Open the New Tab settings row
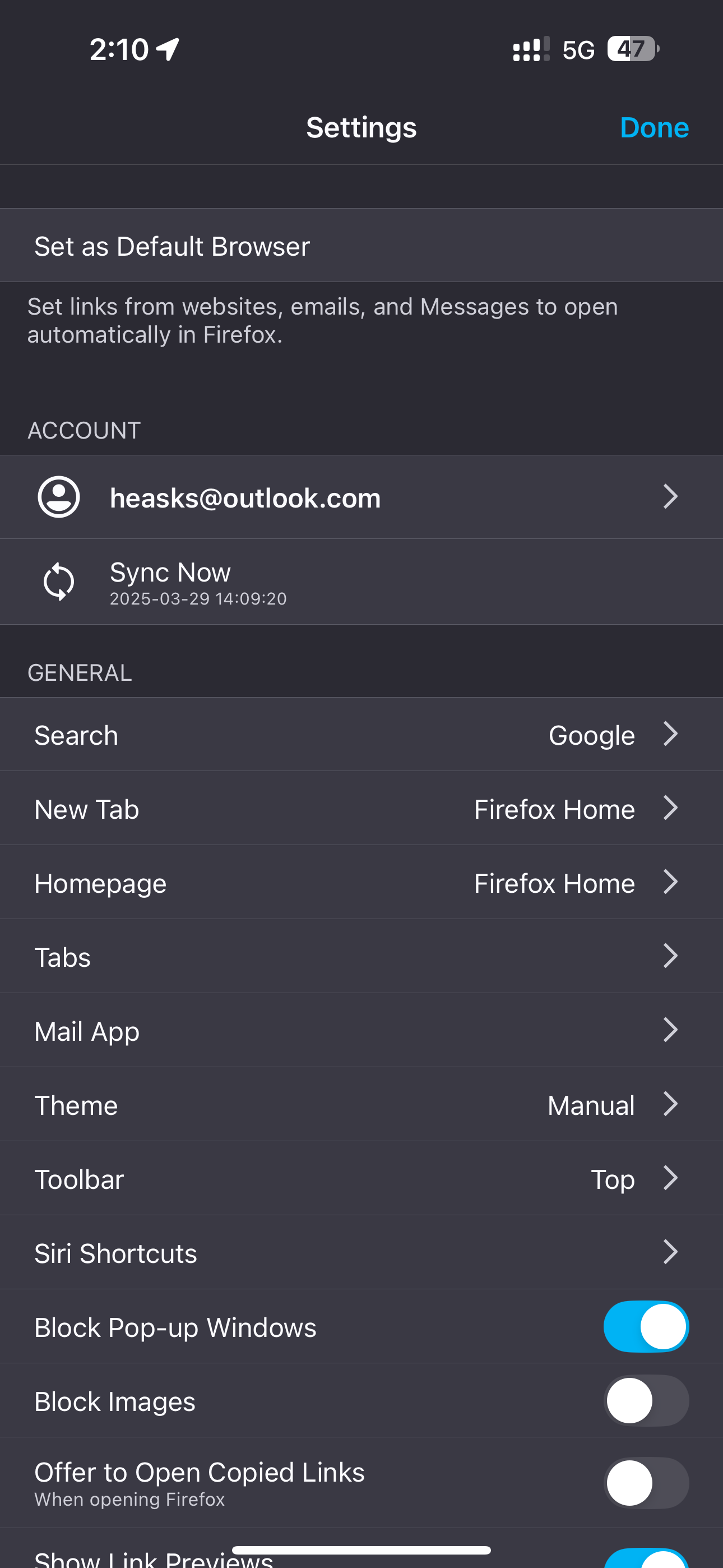723x1568 pixels. tap(361, 808)
